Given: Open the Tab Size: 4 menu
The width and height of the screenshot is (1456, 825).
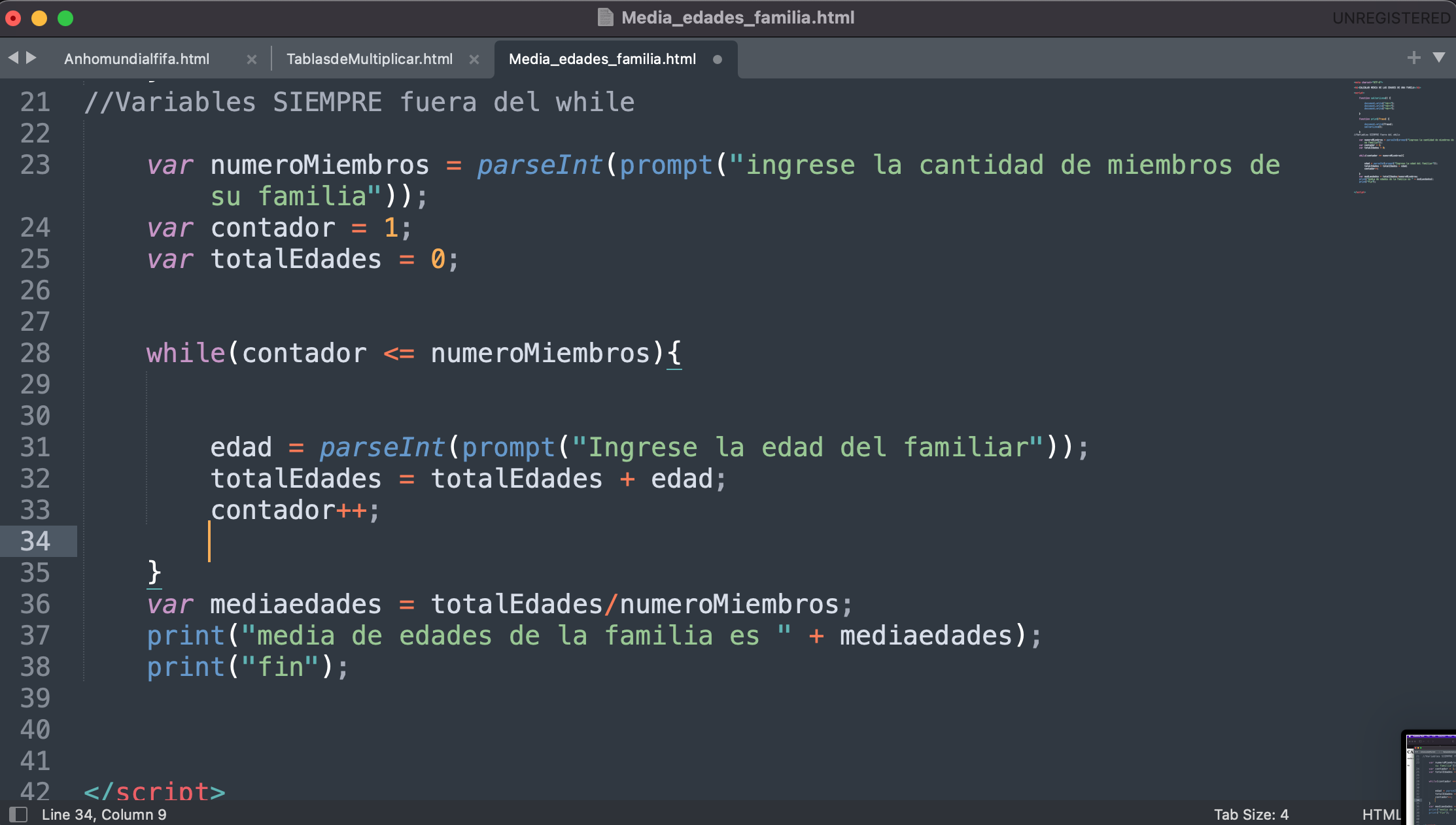Looking at the screenshot, I should pos(1251,815).
